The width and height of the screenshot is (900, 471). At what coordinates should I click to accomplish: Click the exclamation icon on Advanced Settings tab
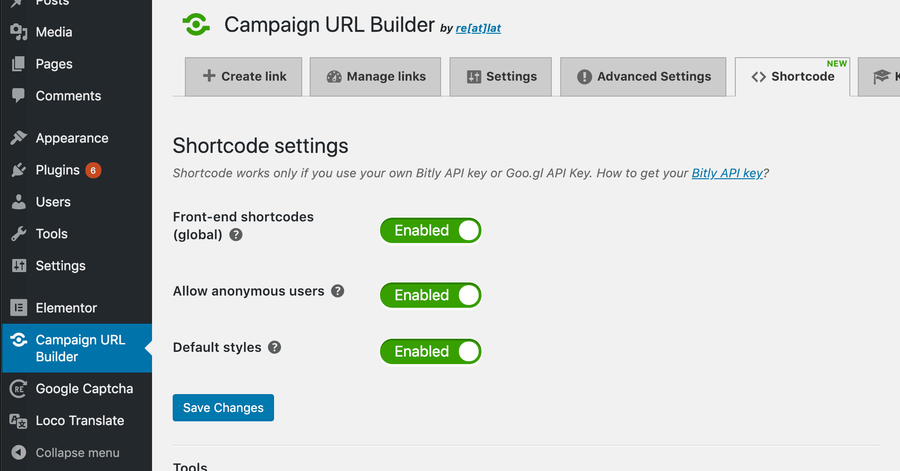pyautogui.click(x=584, y=76)
